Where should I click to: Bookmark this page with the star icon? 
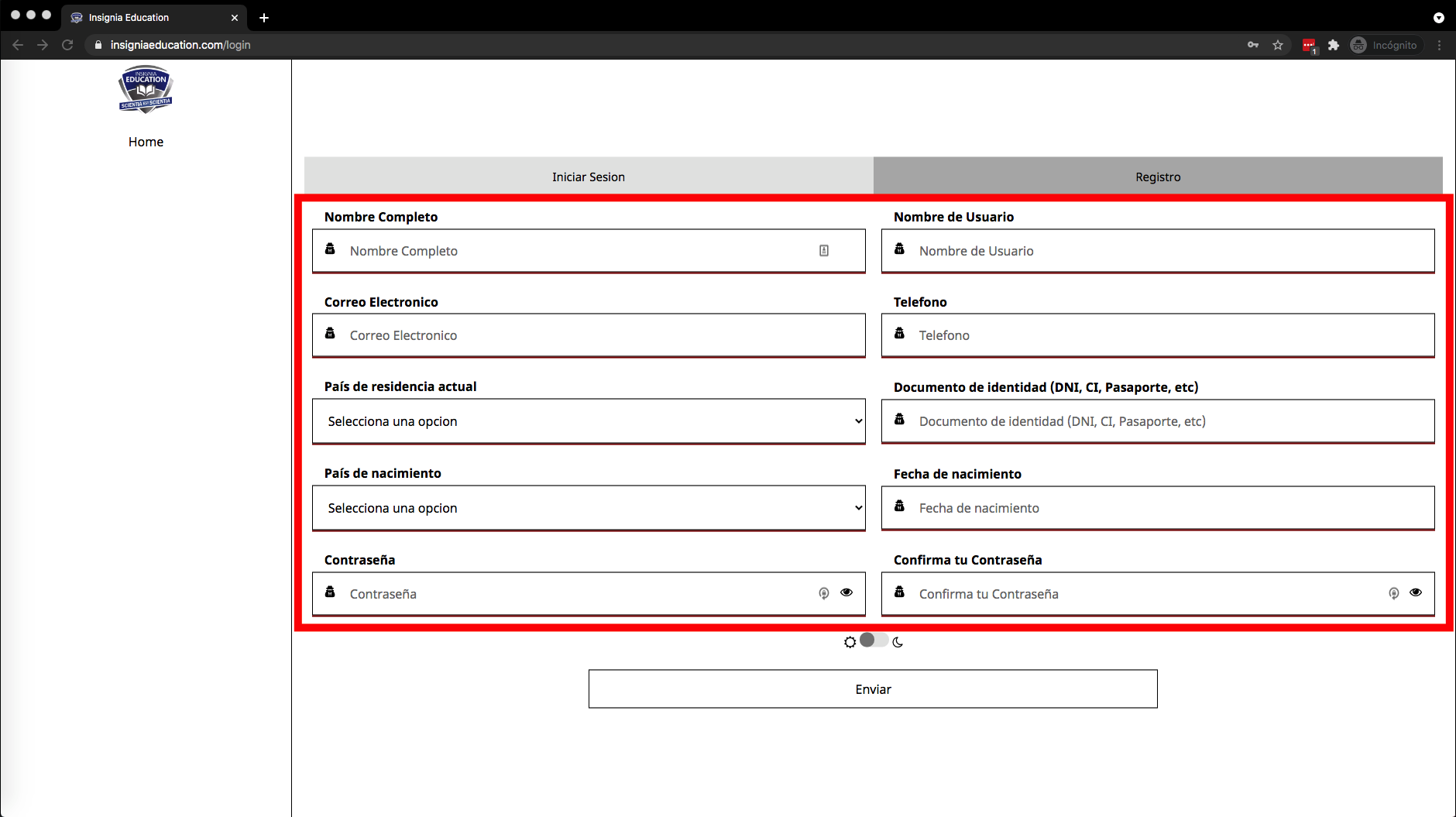point(1278,45)
